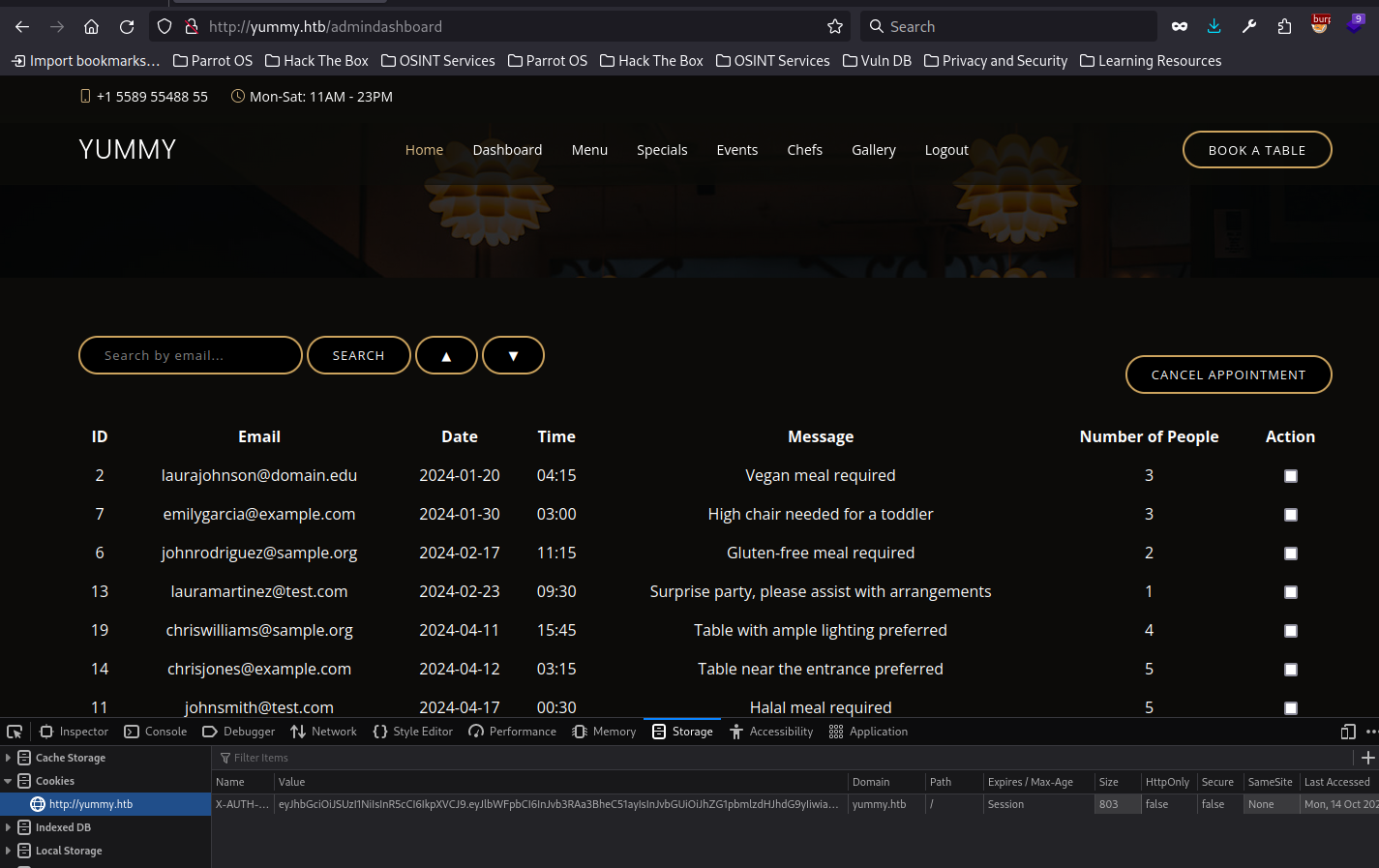The width and height of the screenshot is (1379, 868).
Task: Open the Console tab in DevTools
Action: pos(156,732)
